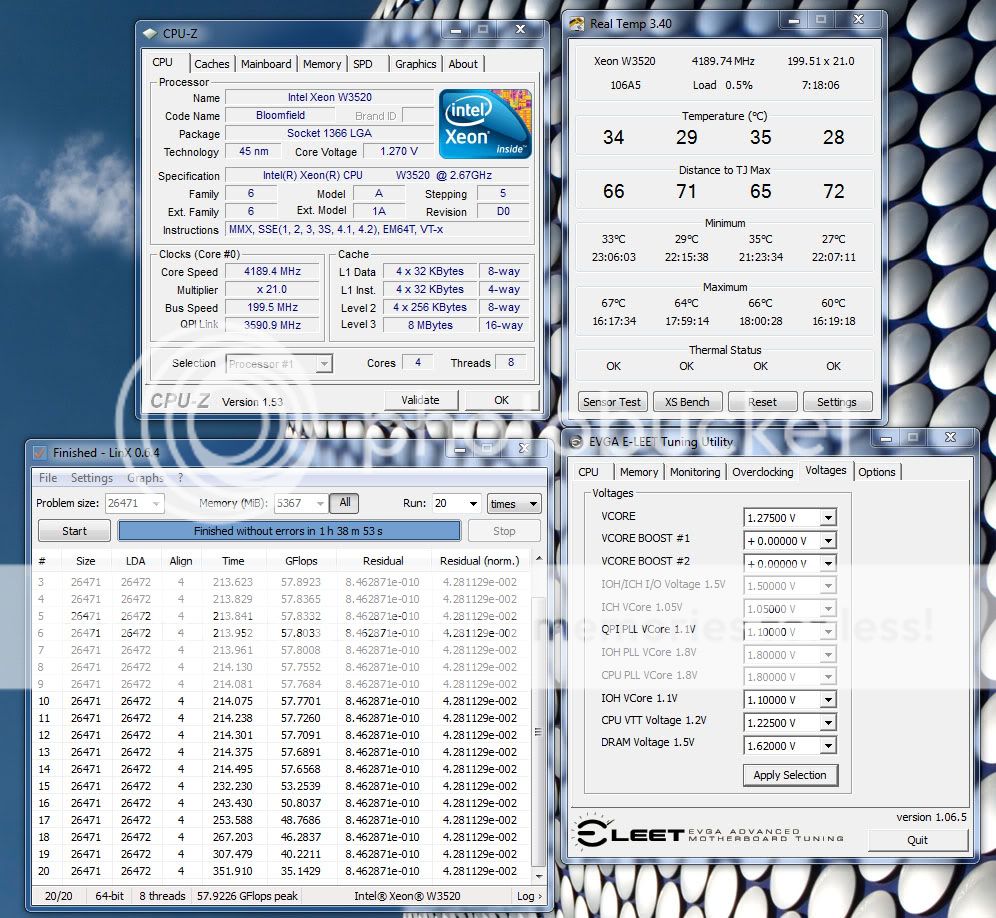Open the Memory tab in CPU-Z
This screenshot has height=918, width=996.
[322, 64]
